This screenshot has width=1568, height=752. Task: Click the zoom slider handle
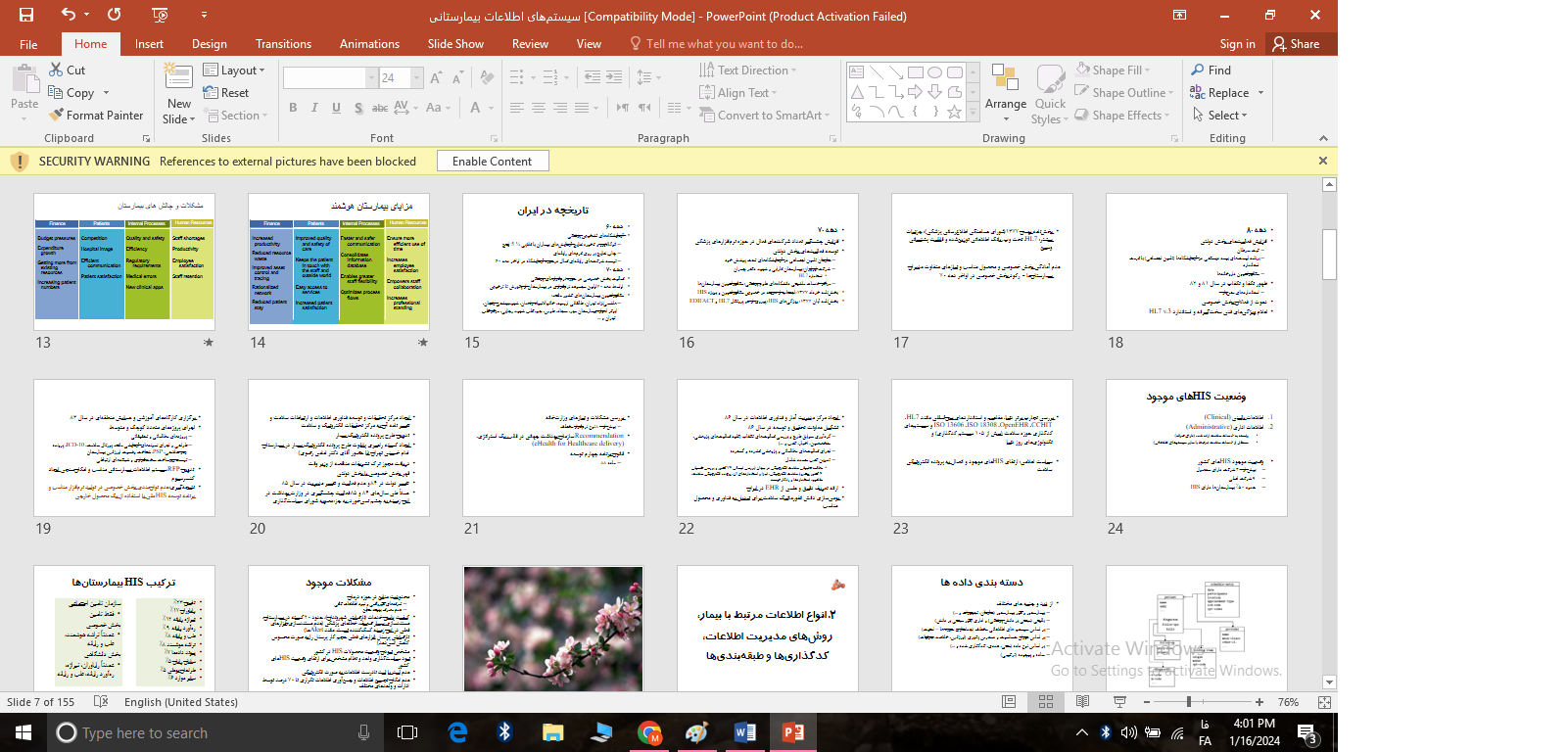click(x=1189, y=702)
